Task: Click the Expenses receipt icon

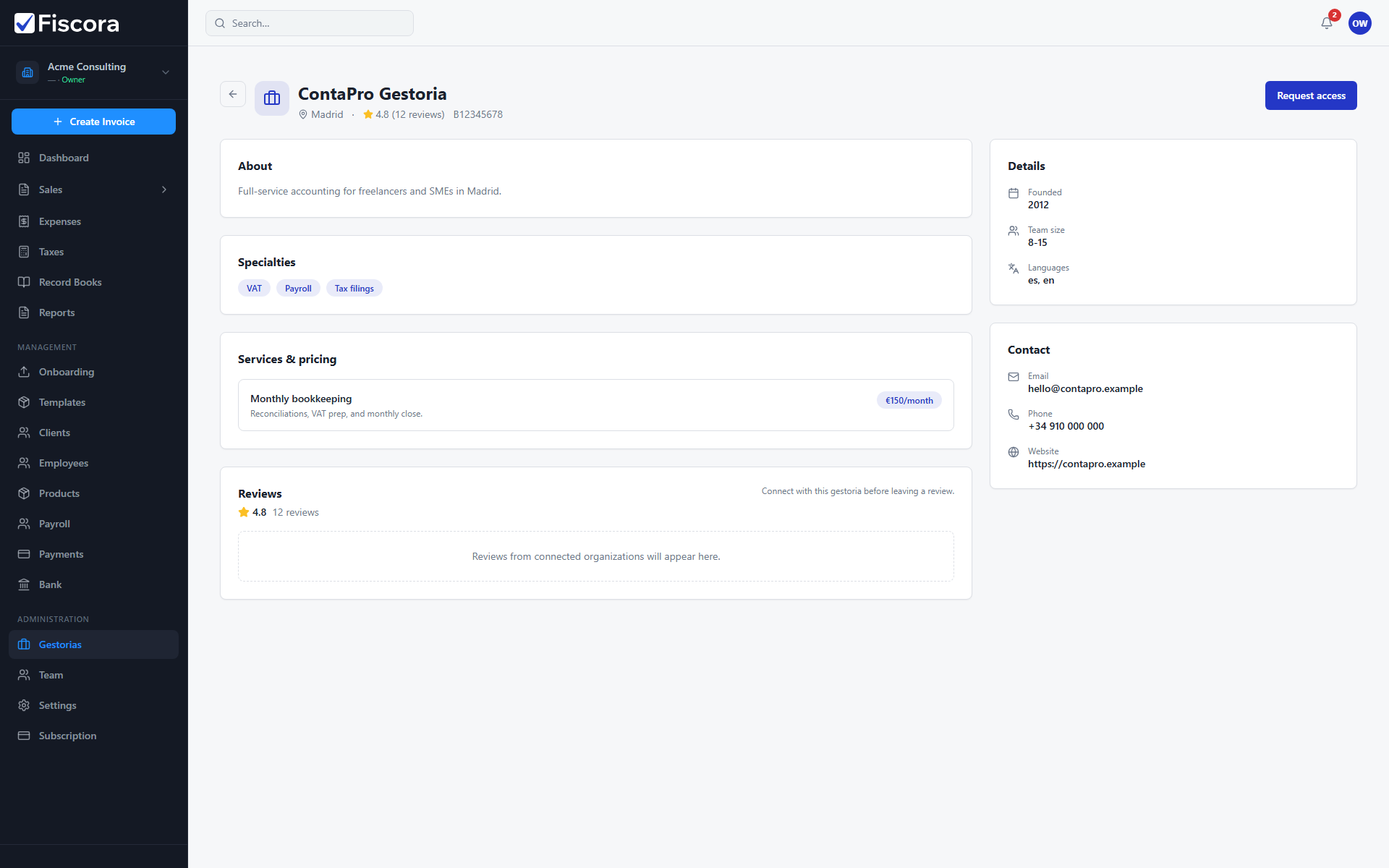Action: pyautogui.click(x=24, y=221)
